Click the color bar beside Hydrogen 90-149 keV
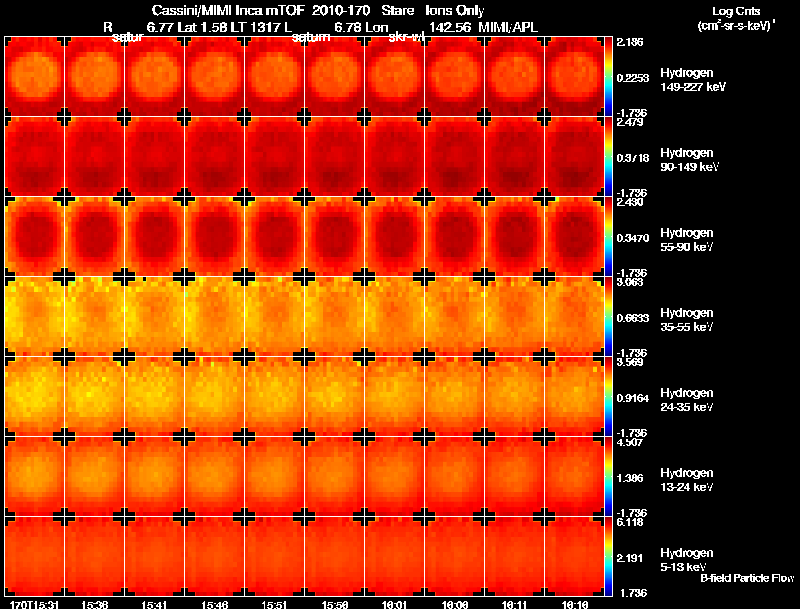This screenshot has height=609, width=800. point(608,157)
